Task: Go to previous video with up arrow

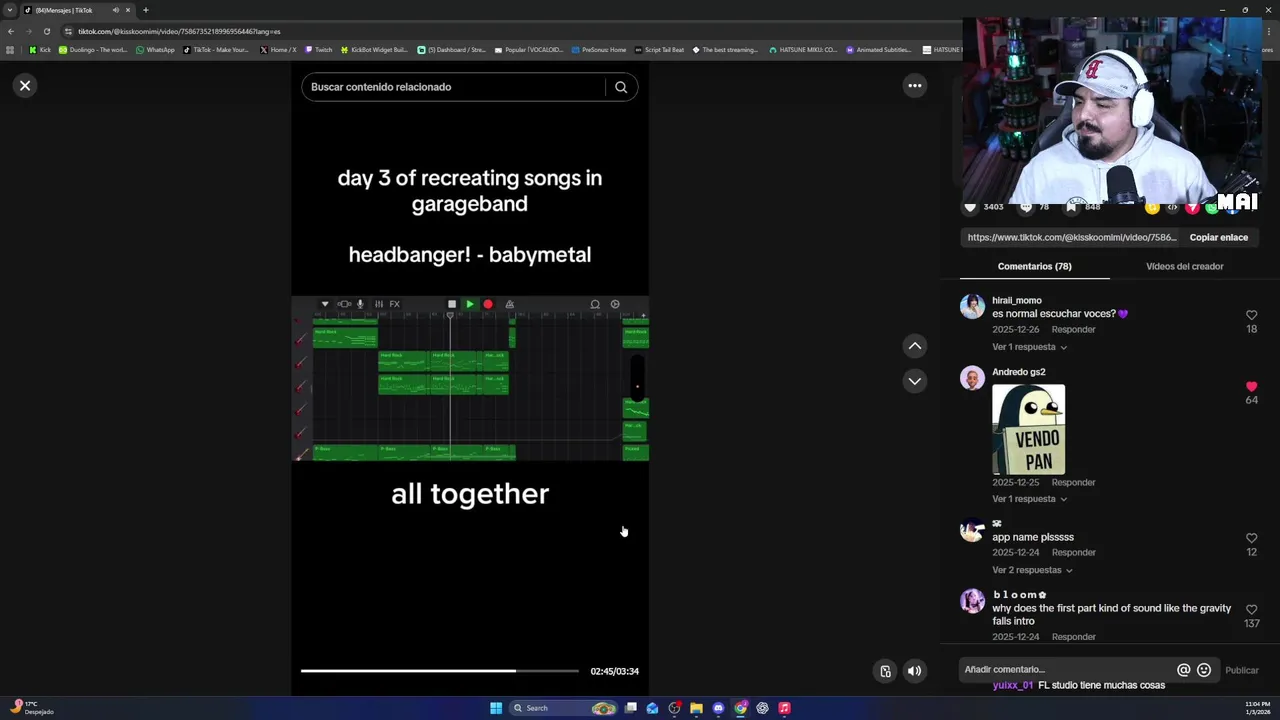Action: (914, 346)
